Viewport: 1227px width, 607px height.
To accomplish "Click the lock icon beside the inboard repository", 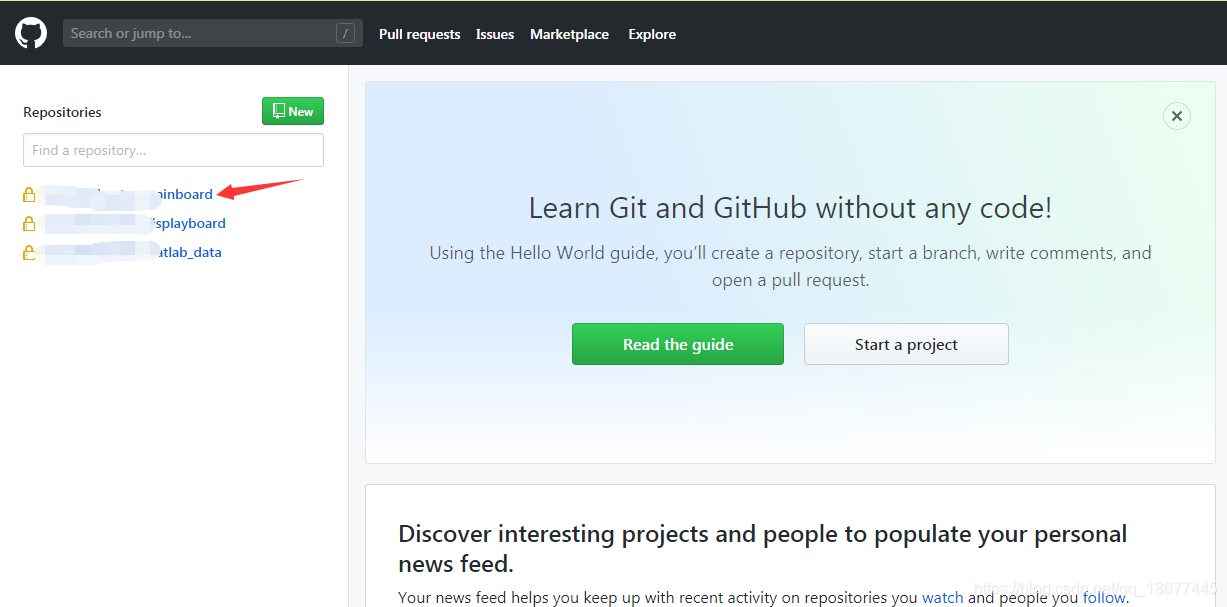I will pos(29,194).
